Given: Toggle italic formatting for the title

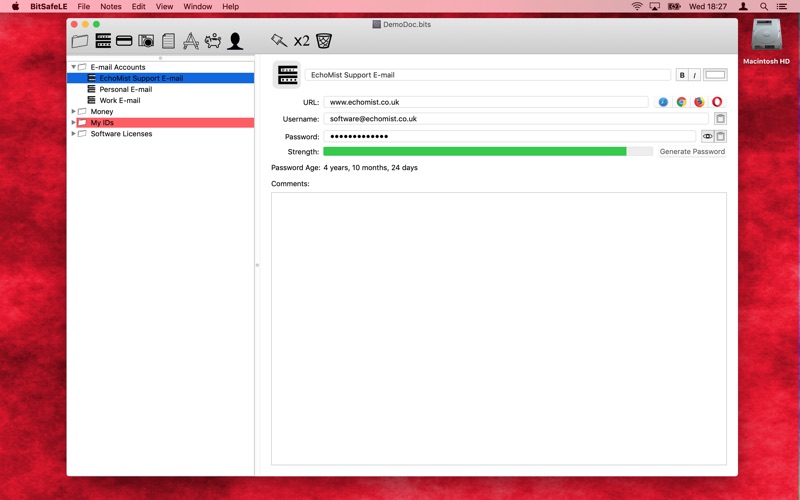Looking at the screenshot, I should [x=694, y=75].
